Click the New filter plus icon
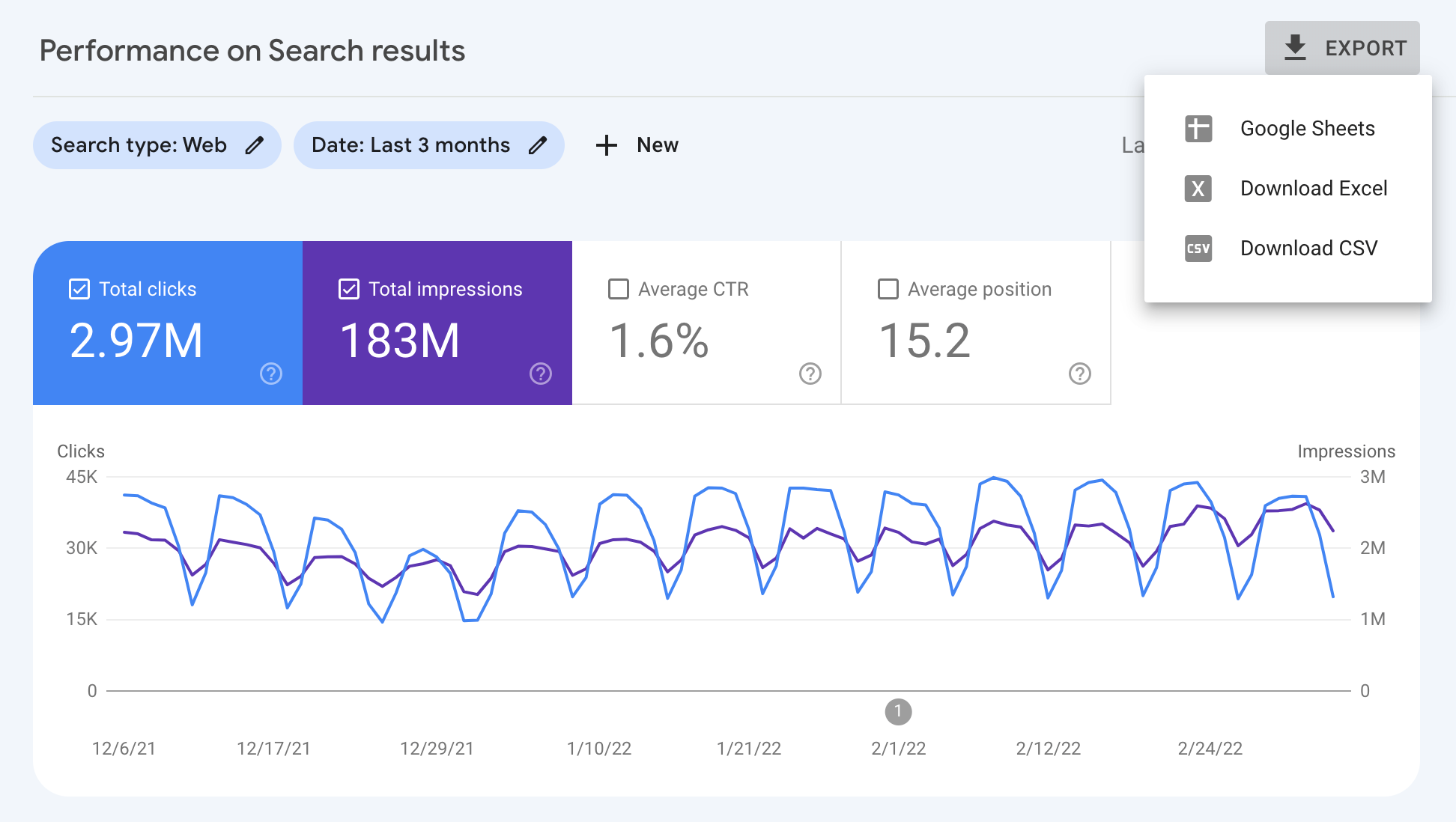Image resolution: width=1456 pixels, height=822 pixels. pos(606,145)
